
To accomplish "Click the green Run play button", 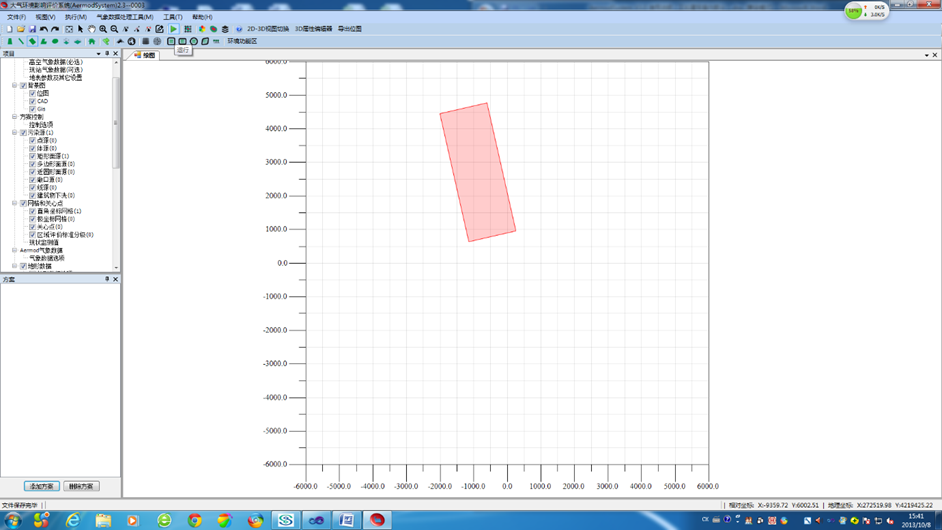I will 174,29.
